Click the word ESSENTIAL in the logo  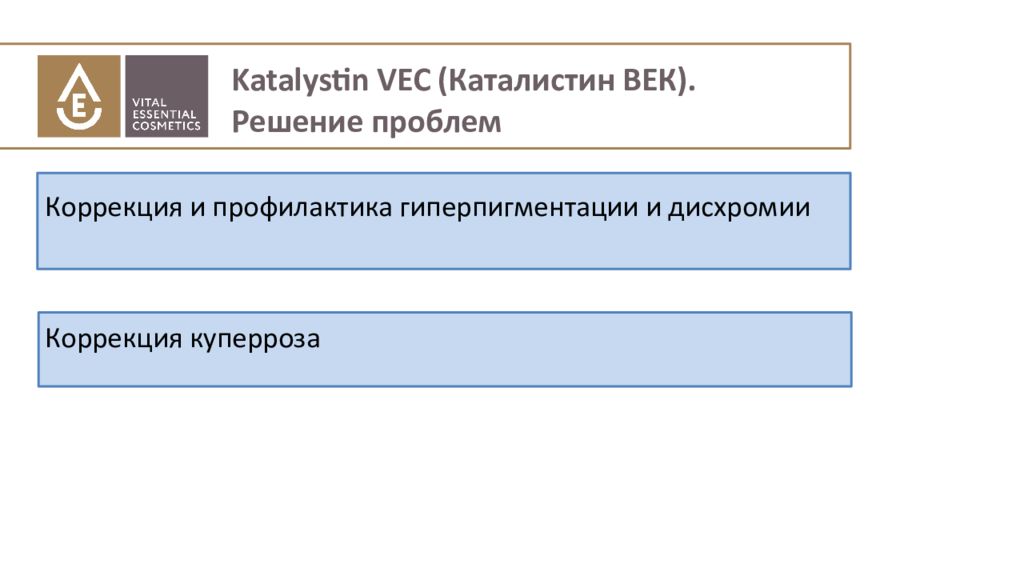point(164,114)
